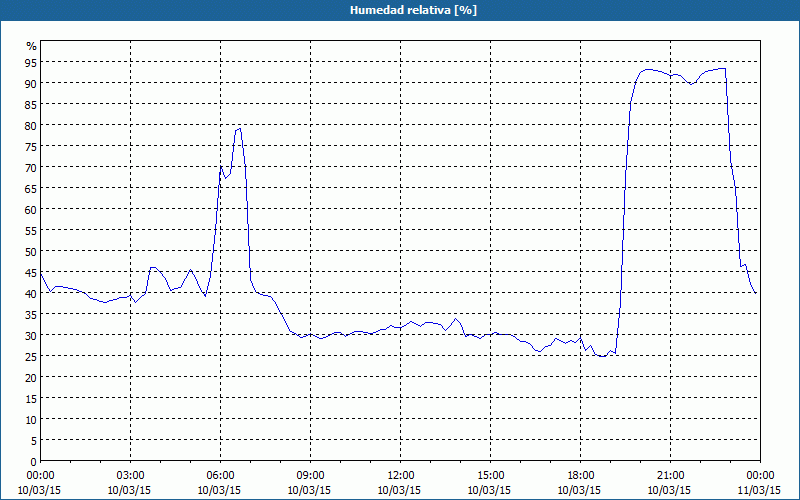Click the y-axis value '80'
The height and width of the screenshot is (500, 800).
[x=31, y=126]
